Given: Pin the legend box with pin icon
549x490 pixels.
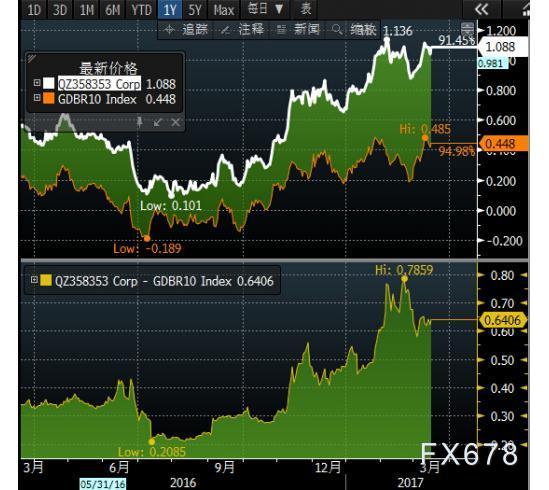Looking at the screenshot, I should (139, 122).
